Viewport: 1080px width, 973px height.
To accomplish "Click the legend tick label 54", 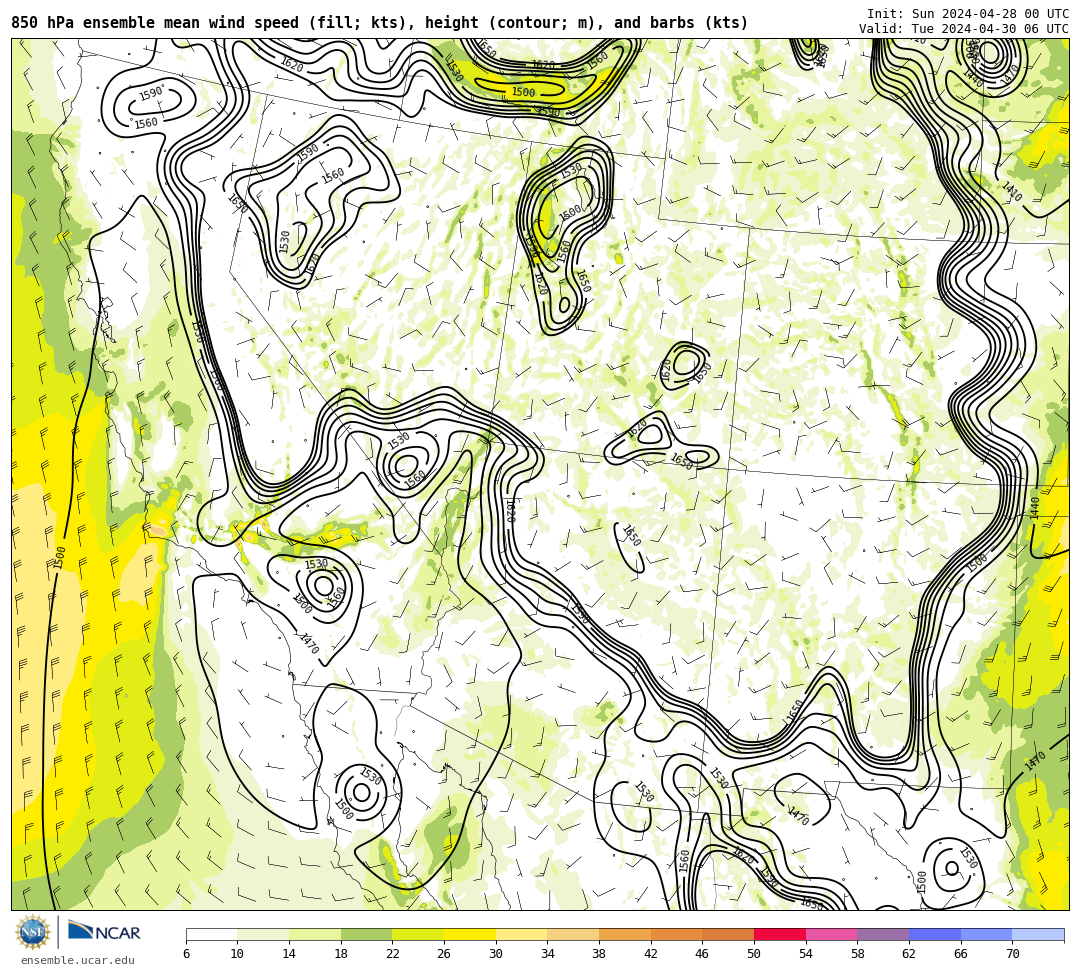I will [806, 954].
